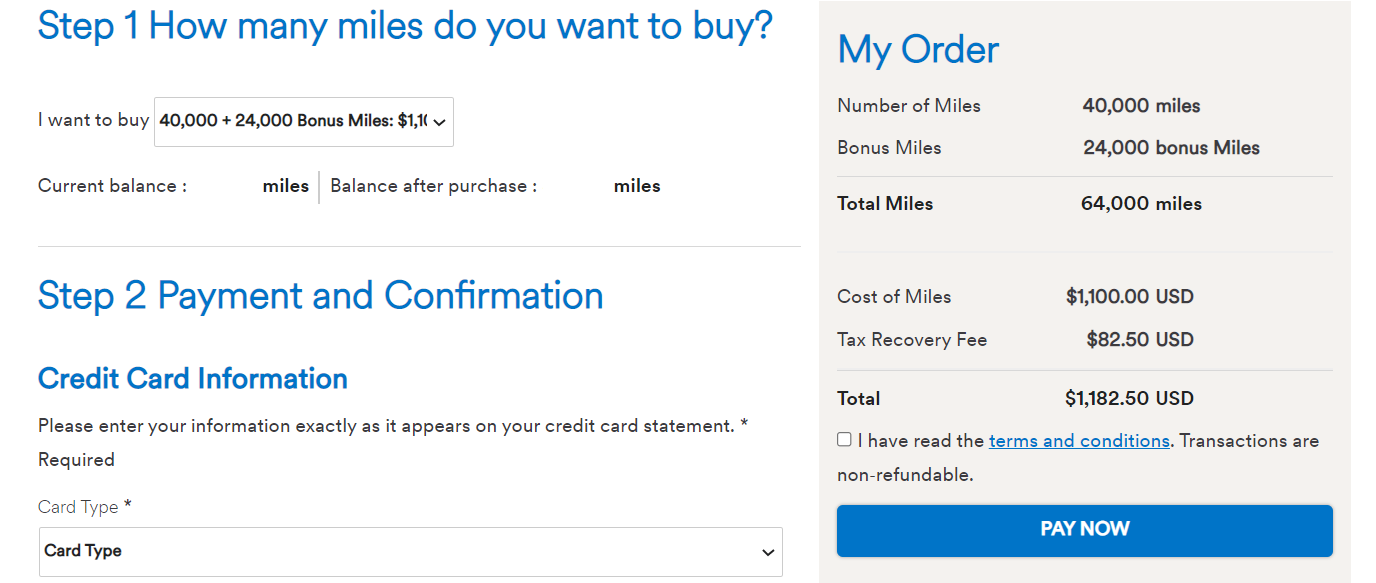
Task: Click the My Order heading
Action: pyautogui.click(x=918, y=50)
